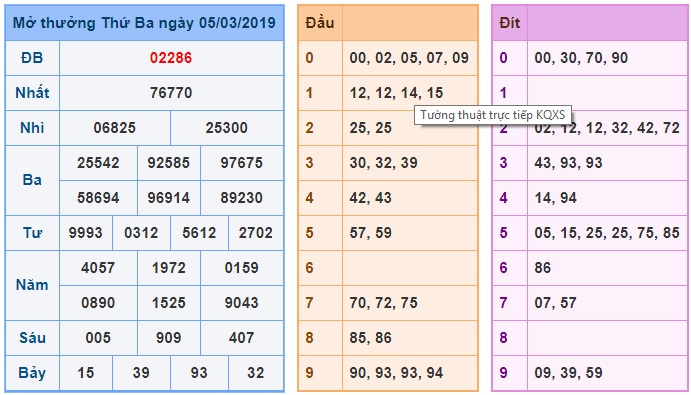
Task: Click second prize number 06825
Action: [x=115, y=128]
